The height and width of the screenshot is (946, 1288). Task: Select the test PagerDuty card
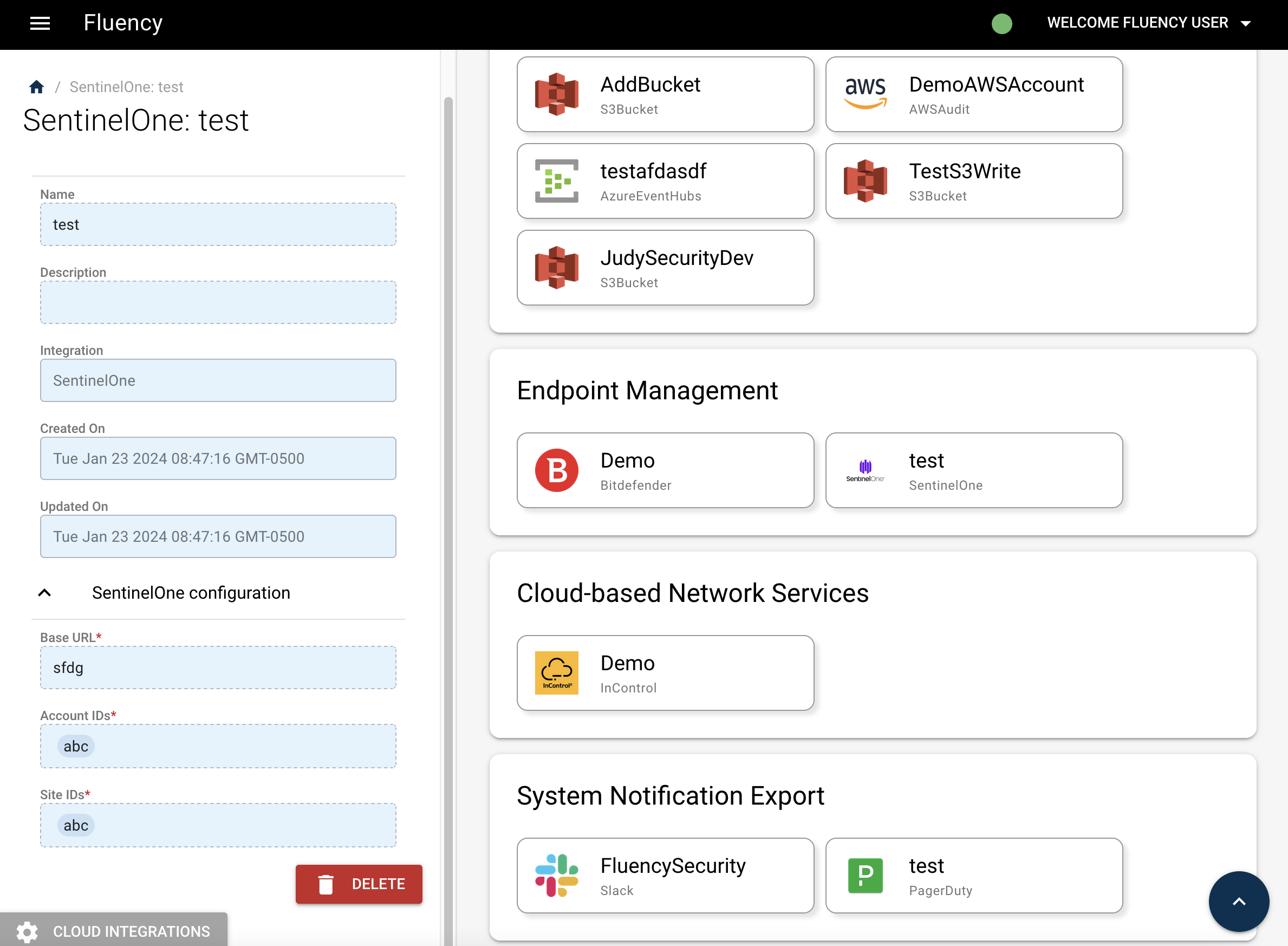click(974, 876)
